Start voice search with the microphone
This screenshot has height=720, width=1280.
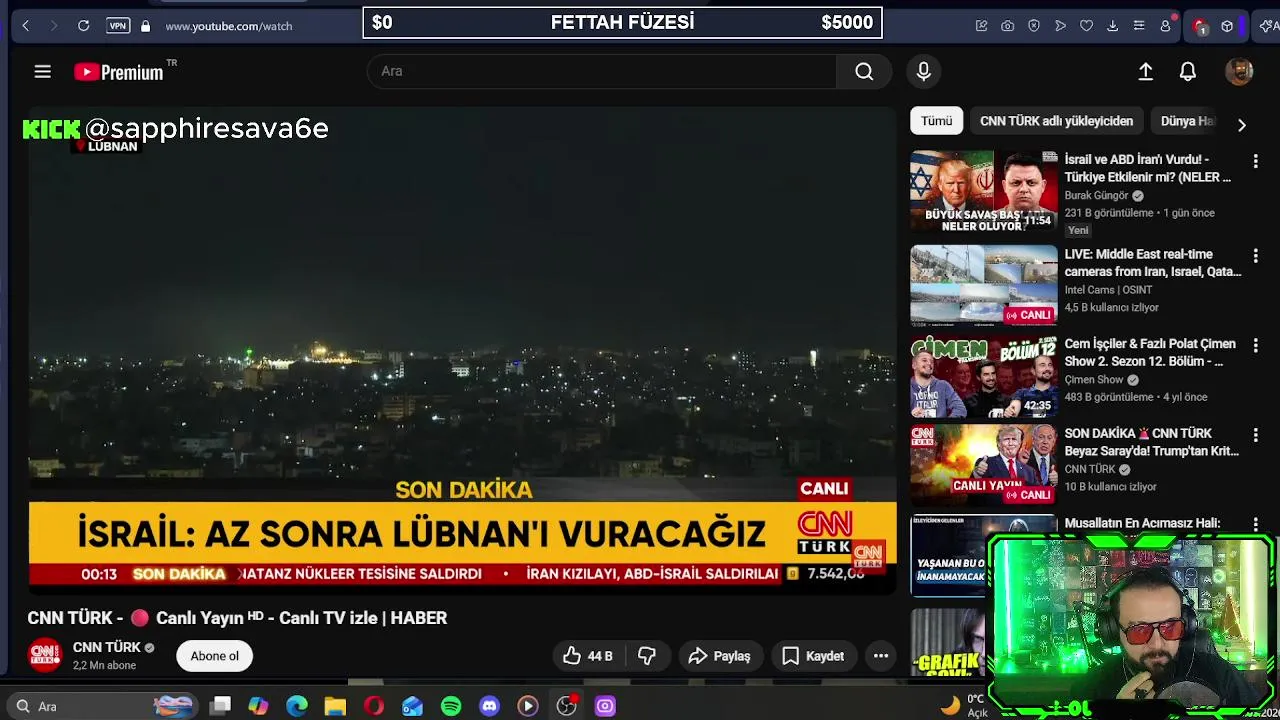924,71
